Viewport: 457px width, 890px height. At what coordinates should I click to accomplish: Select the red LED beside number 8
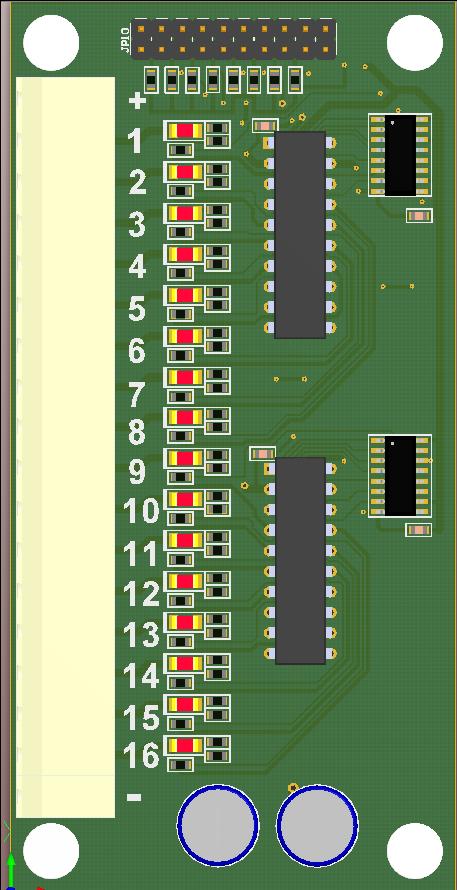(186, 417)
